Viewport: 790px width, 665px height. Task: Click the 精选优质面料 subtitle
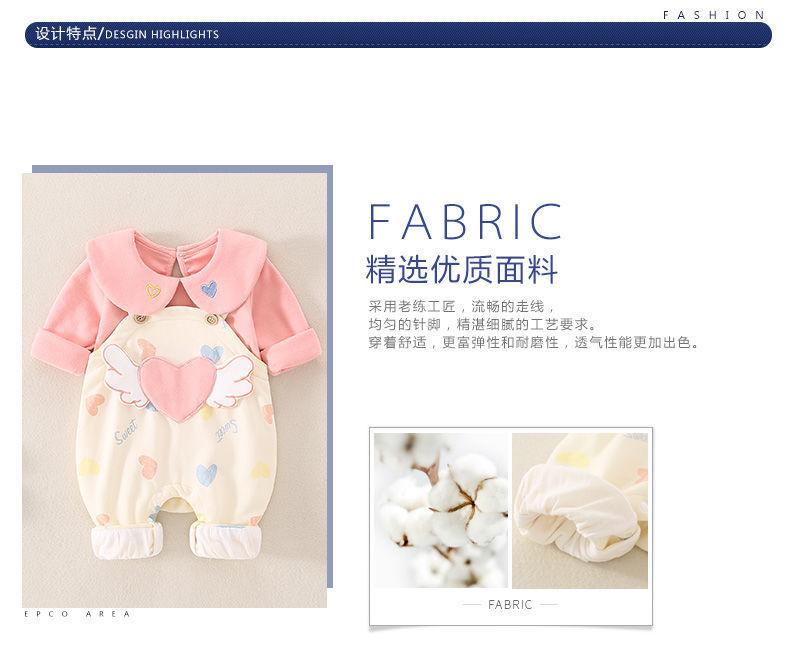pyautogui.click(x=462, y=270)
